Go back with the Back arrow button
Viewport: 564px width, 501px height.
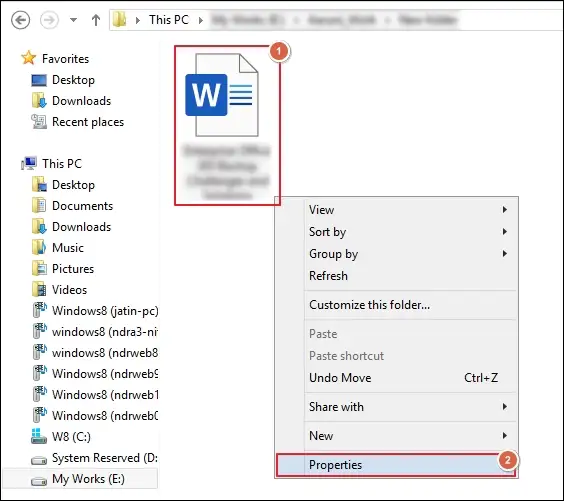(21, 20)
